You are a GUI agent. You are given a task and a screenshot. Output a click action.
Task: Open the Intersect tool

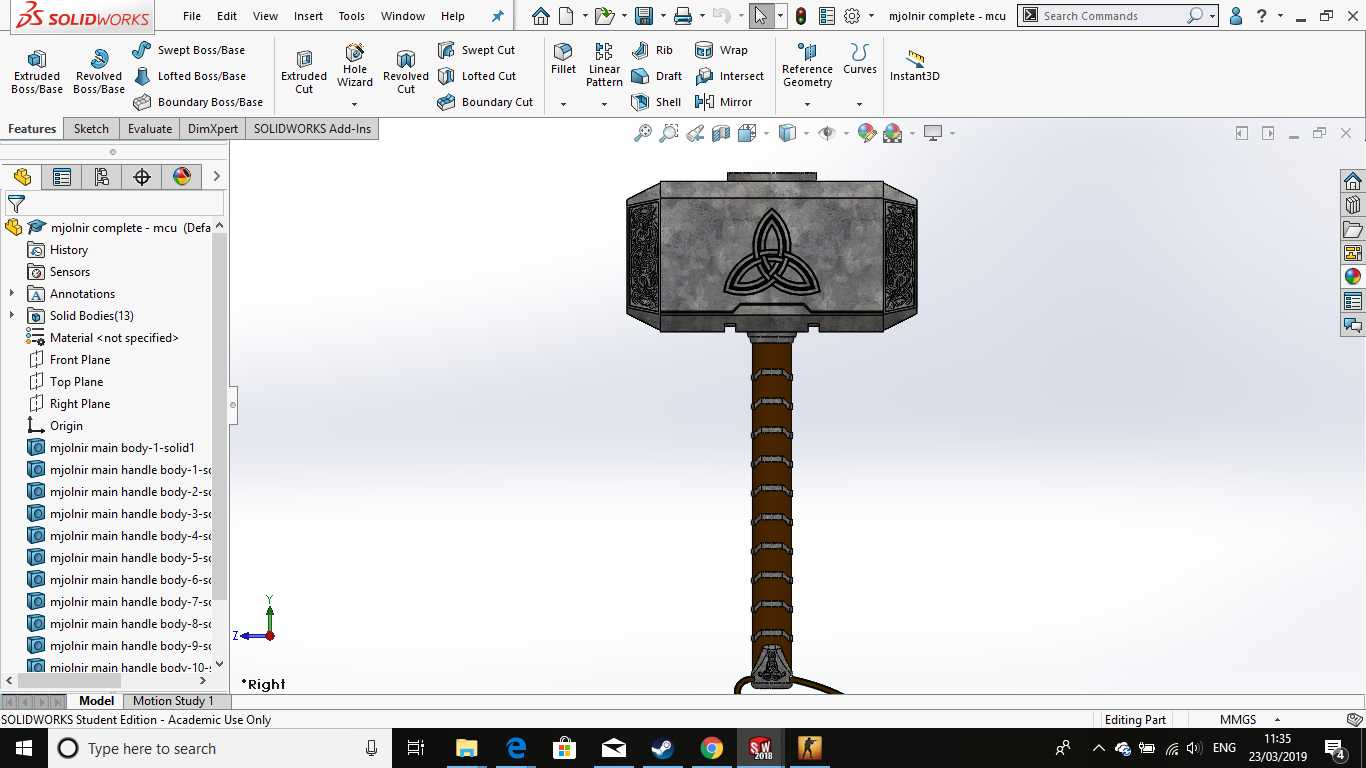pos(729,76)
